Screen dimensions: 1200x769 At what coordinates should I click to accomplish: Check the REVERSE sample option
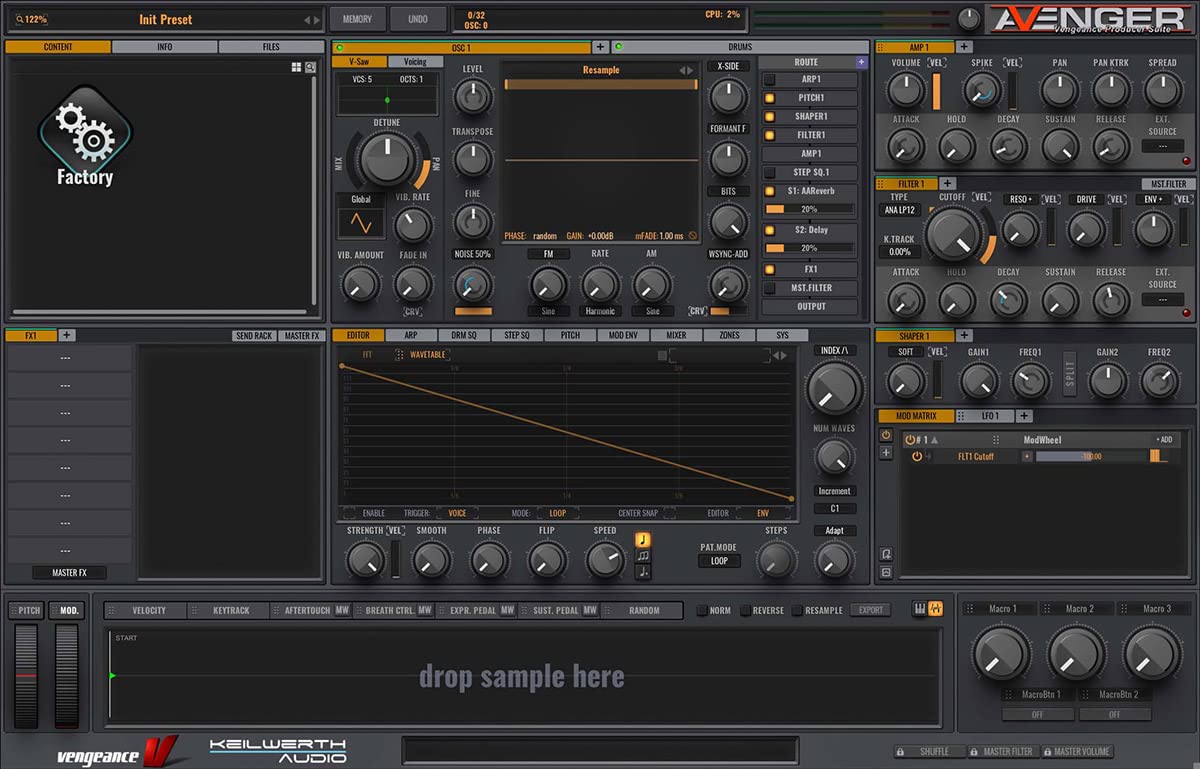point(745,610)
